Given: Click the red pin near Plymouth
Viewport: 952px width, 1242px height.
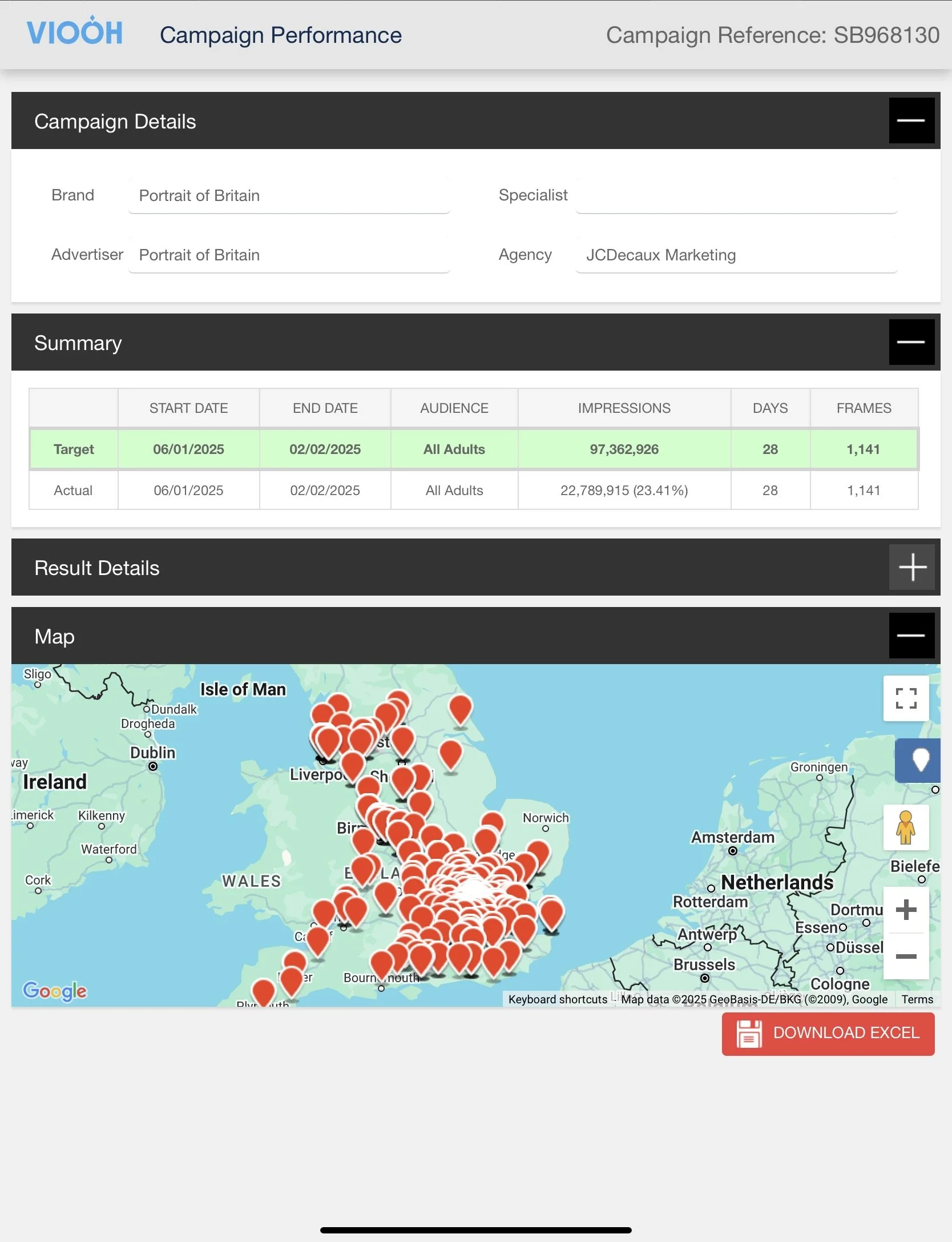Looking at the screenshot, I should coord(264,992).
